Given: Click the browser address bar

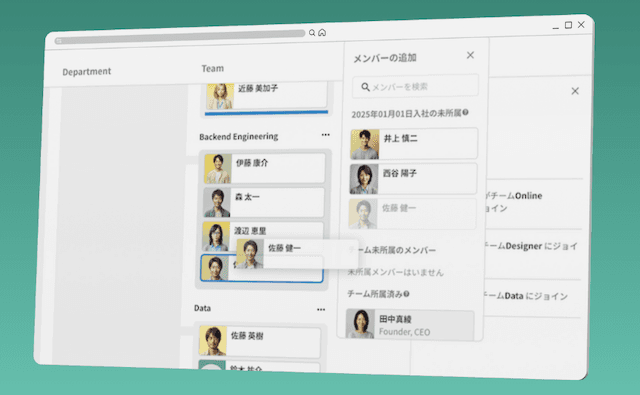Looking at the screenshot, I should point(180,37).
